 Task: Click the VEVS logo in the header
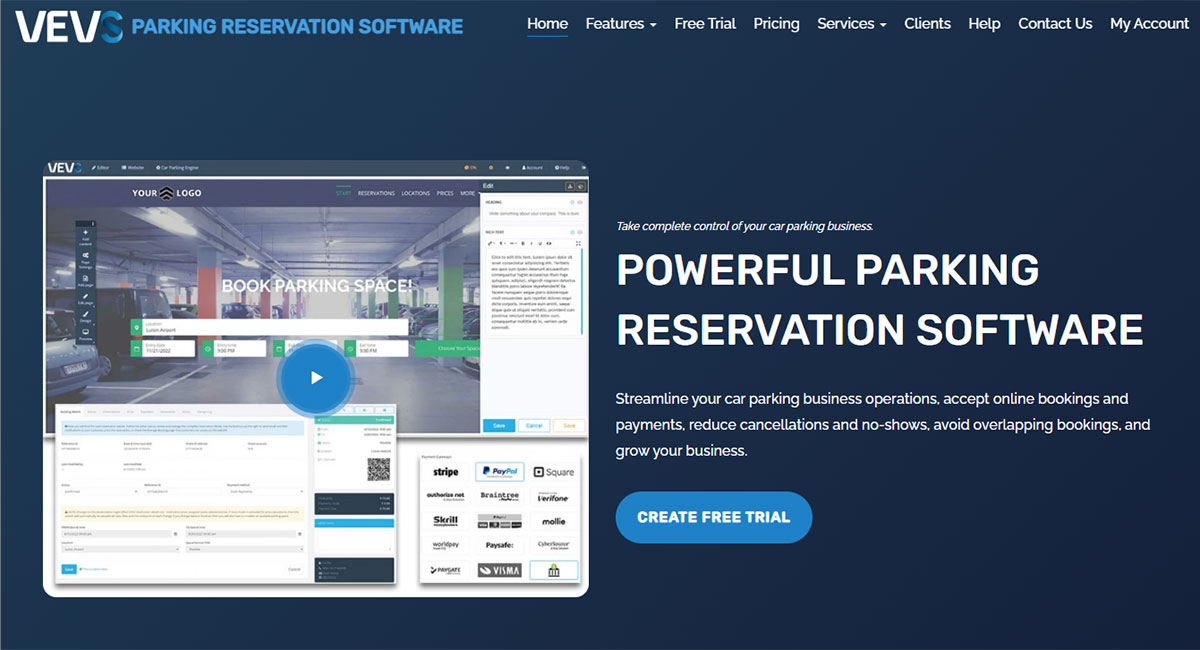(68, 25)
